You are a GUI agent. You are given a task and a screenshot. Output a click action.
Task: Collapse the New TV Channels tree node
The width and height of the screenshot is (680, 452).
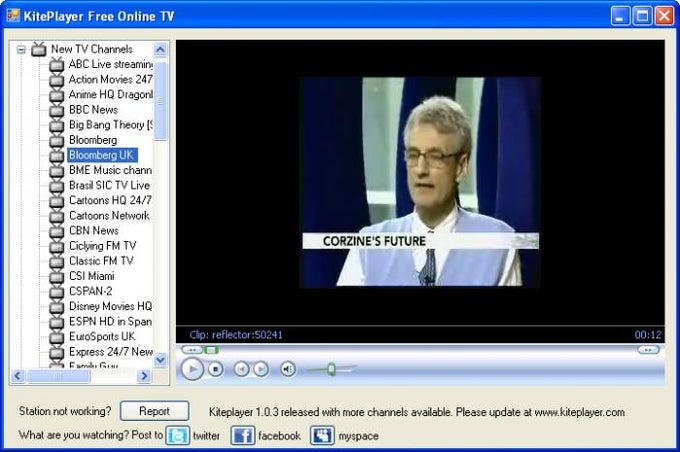click(21, 49)
